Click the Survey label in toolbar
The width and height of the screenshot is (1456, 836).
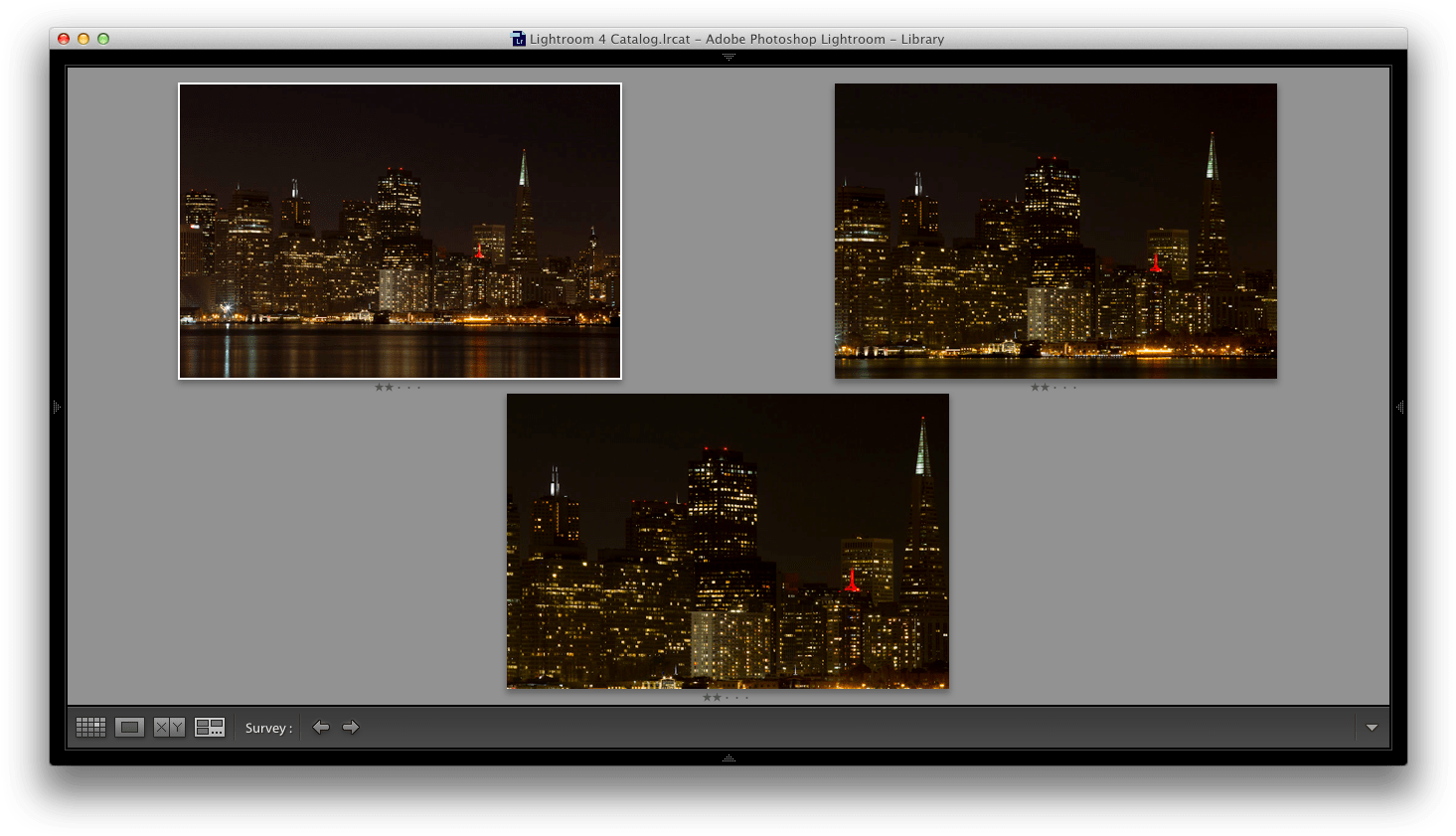(268, 728)
